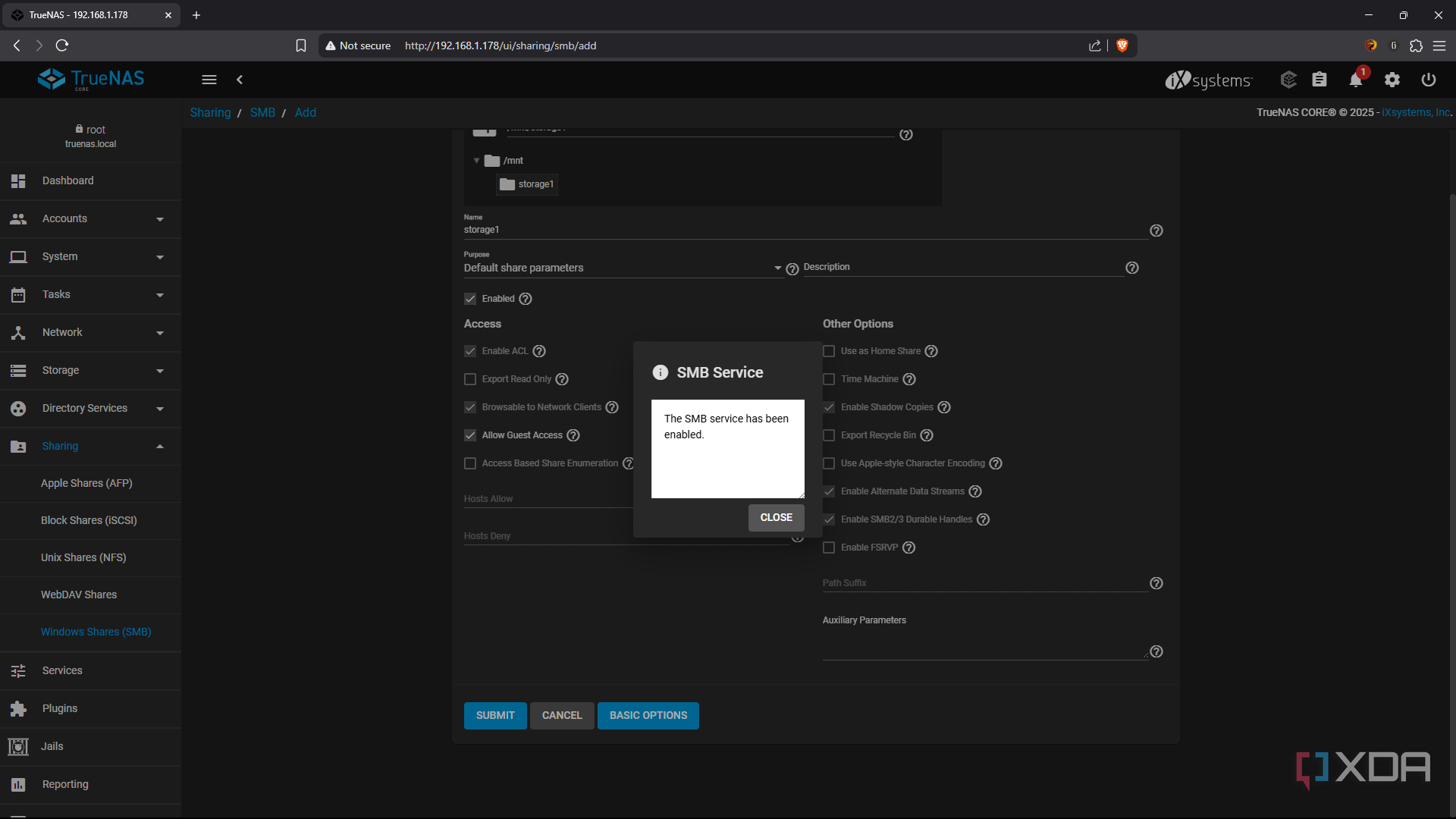Click the SMB breadcrumb link

[x=262, y=113]
